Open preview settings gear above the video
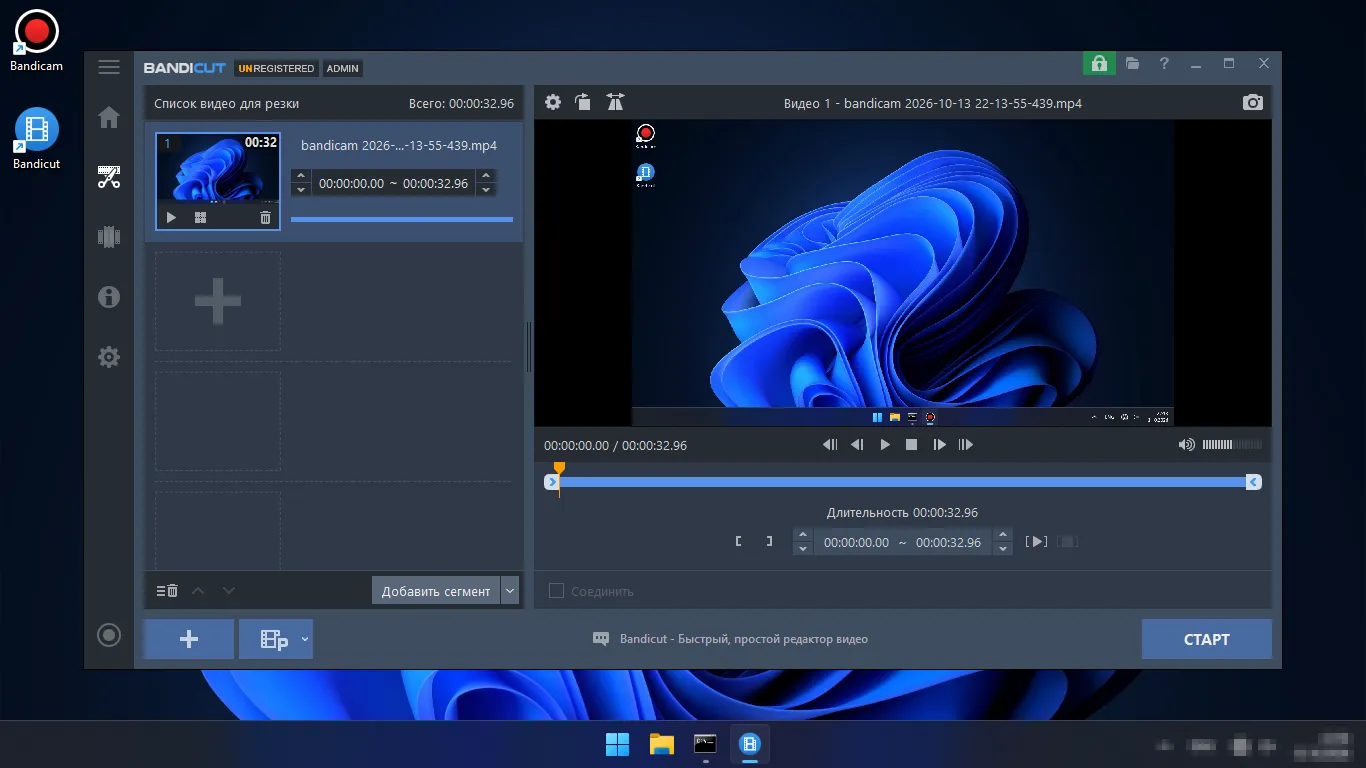1366x768 pixels. [x=553, y=102]
